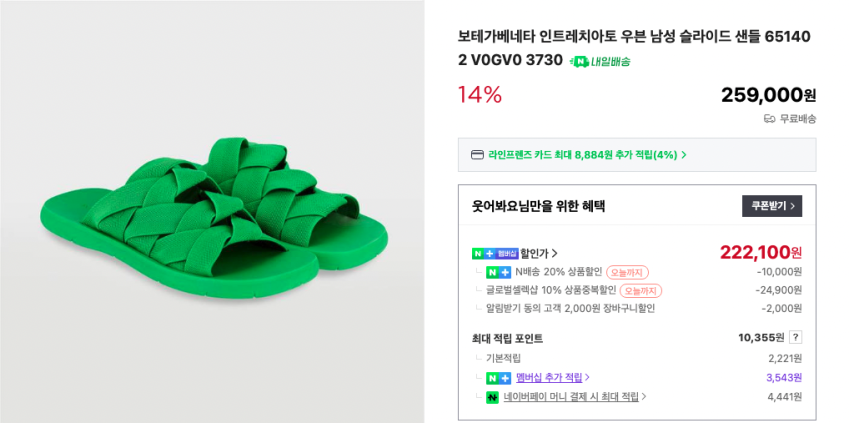Click the 오늘까지 badge on 글로벌셀렉샵 discount

pyautogui.click(x=640, y=290)
